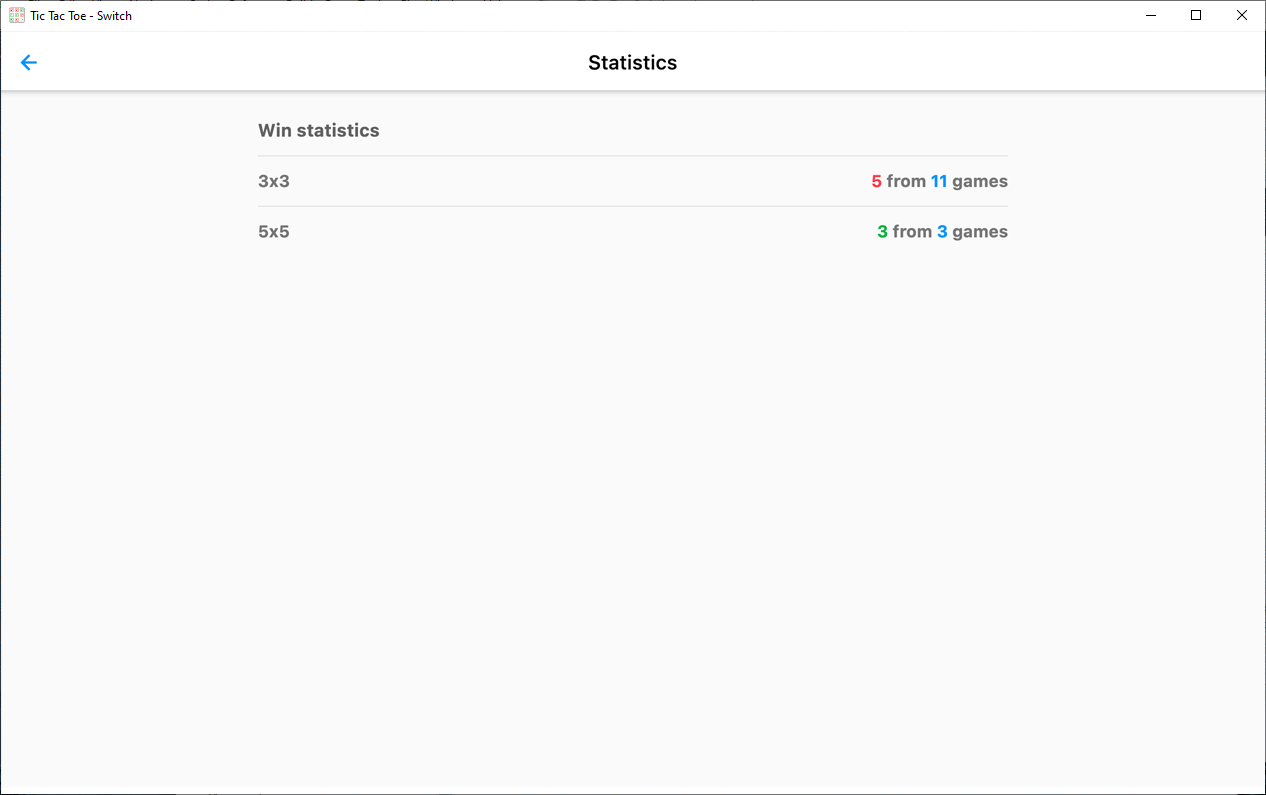Image resolution: width=1266 pixels, height=795 pixels.
Task: Click the empty title bar area
Action: (630, 16)
